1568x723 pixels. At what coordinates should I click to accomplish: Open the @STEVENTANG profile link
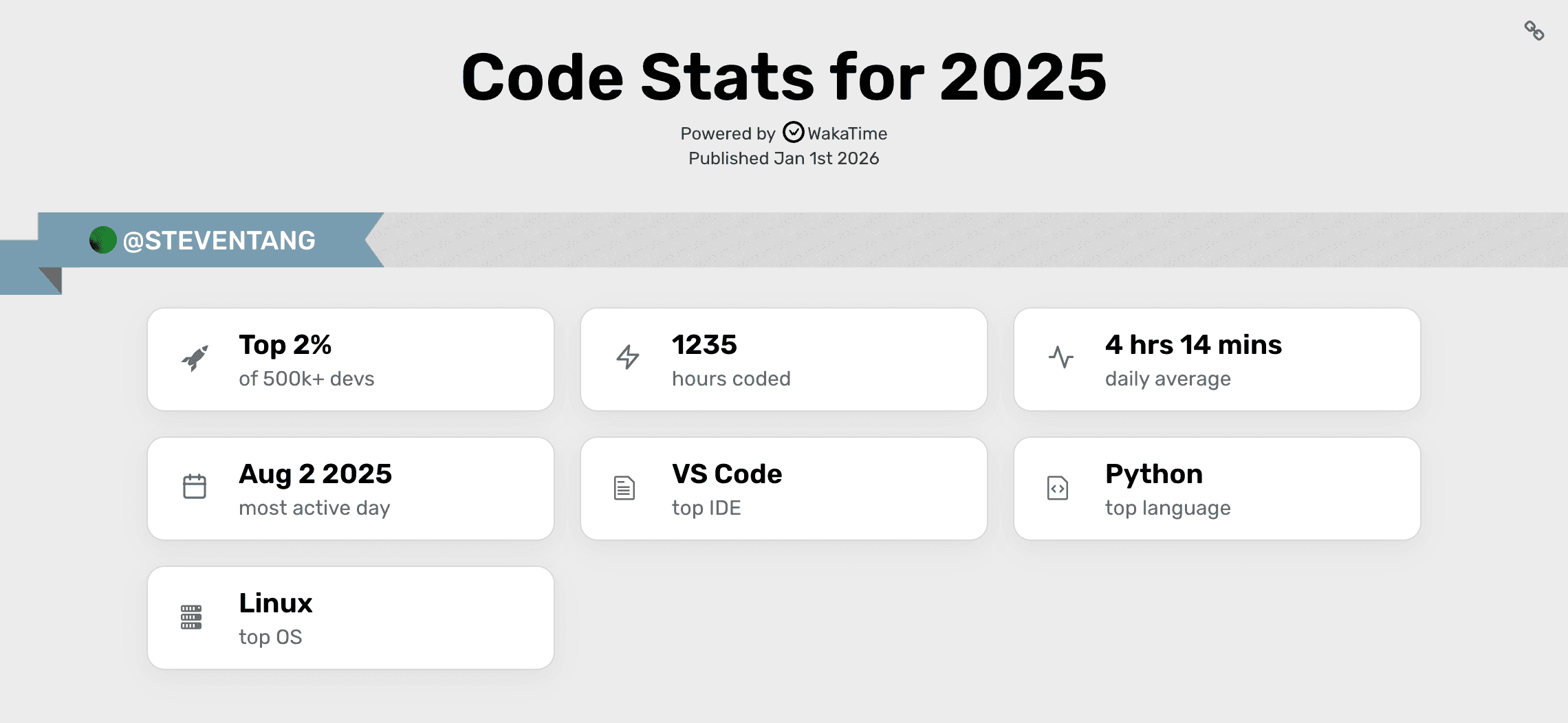(x=219, y=241)
